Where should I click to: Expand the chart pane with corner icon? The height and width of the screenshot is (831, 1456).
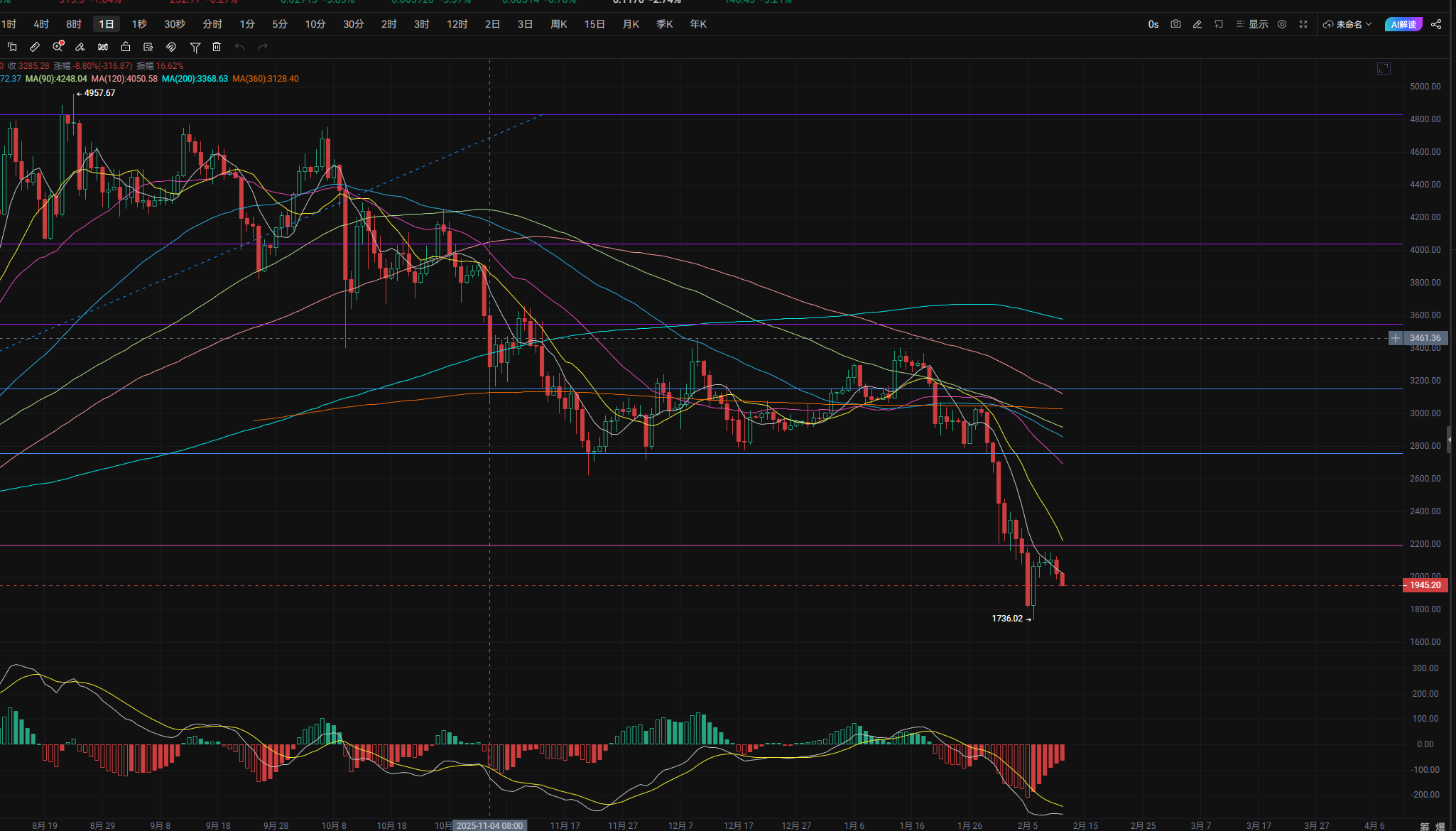click(1384, 68)
